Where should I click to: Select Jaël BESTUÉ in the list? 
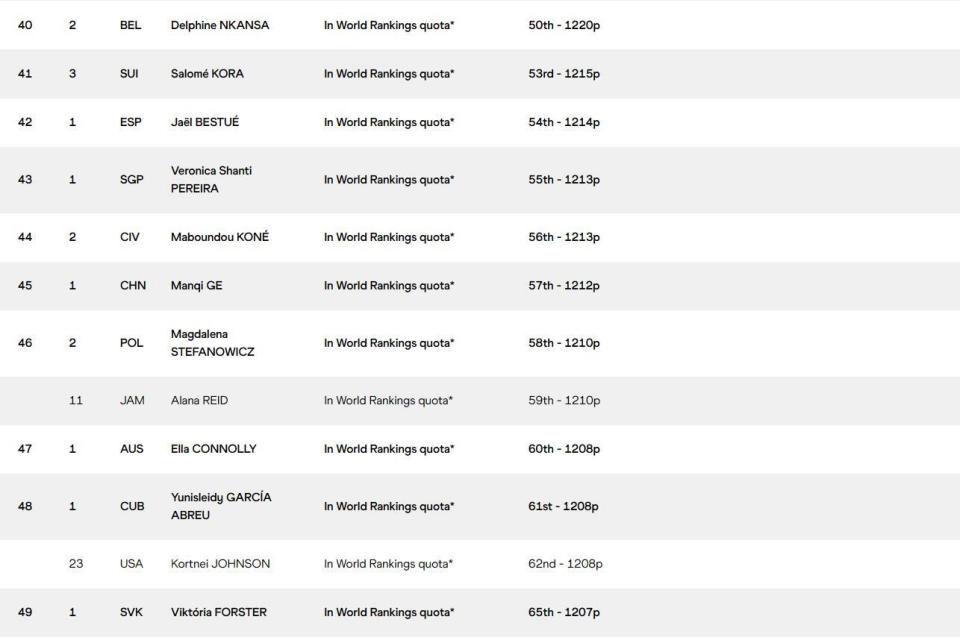[x=205, y=123]
